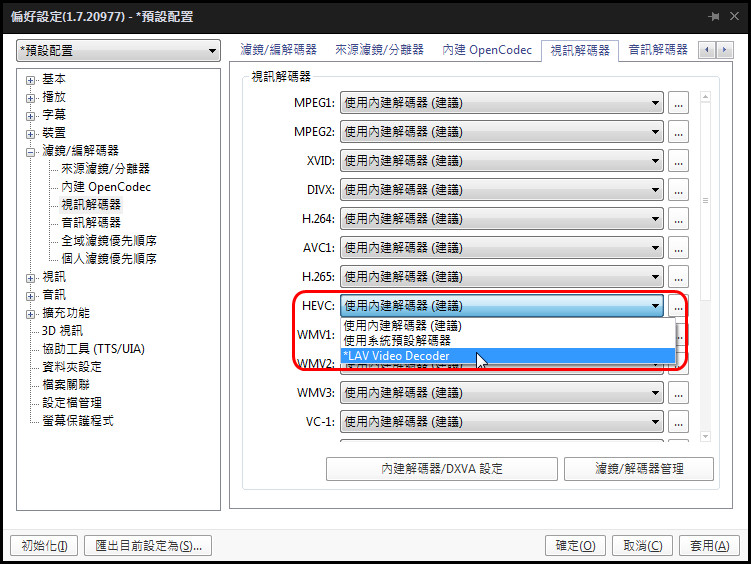Open the *預設配置 profile dropdown
This screenshot has height=564, width=751.
(118, 50)
